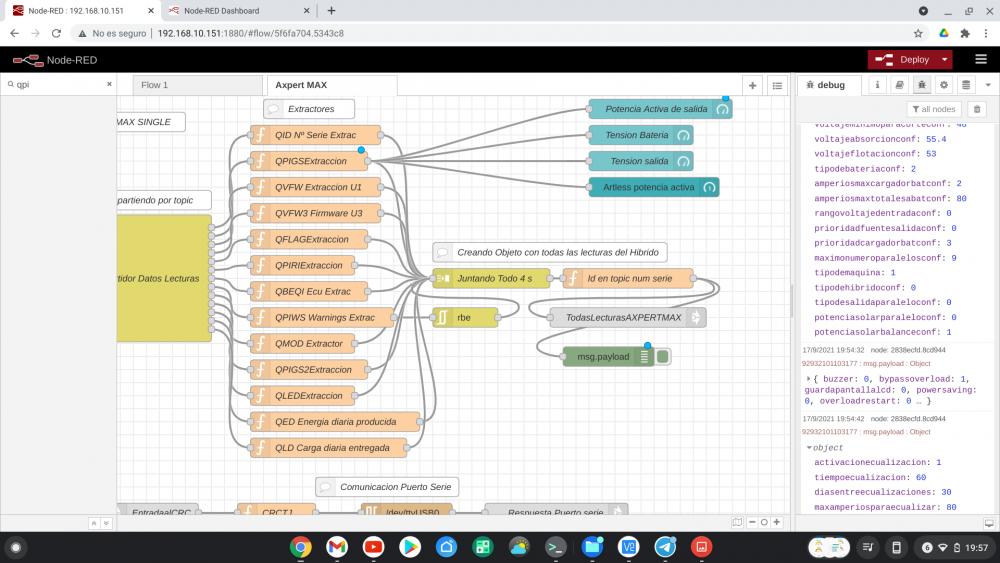Select the Artless potencia activa gauge node
1000x563 pixels.
pos(654,187)
